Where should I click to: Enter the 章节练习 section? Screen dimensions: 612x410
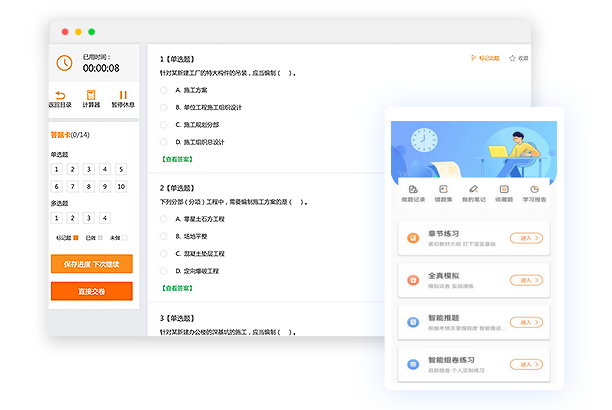point(527,238)
